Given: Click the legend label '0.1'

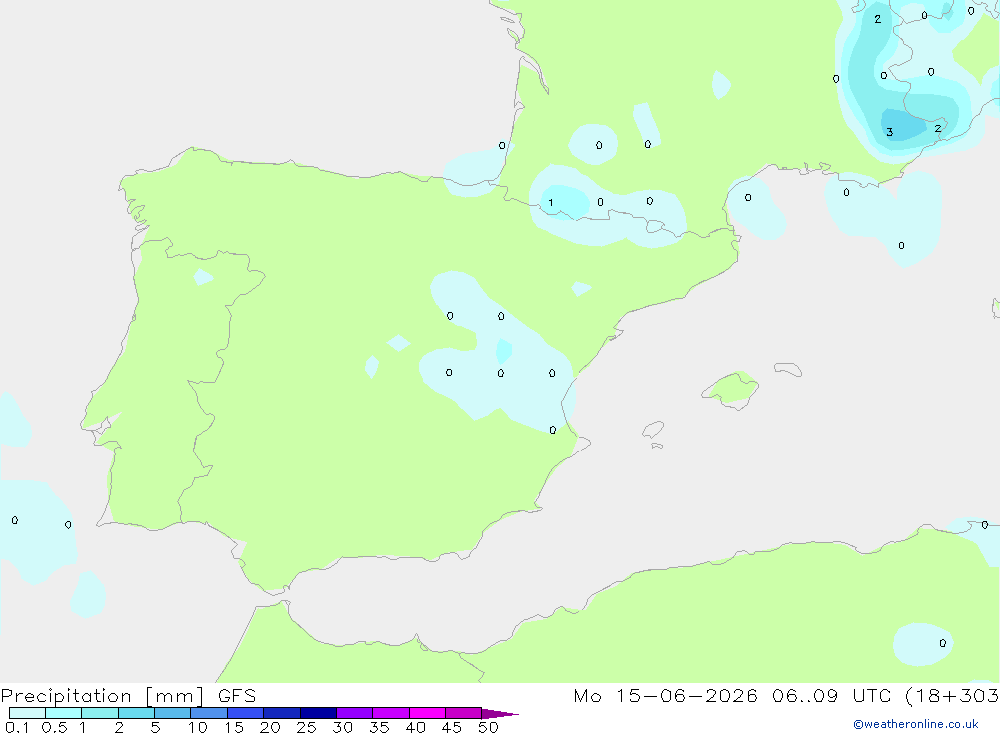Looking at the screenshot, I should tap(17, 727).
